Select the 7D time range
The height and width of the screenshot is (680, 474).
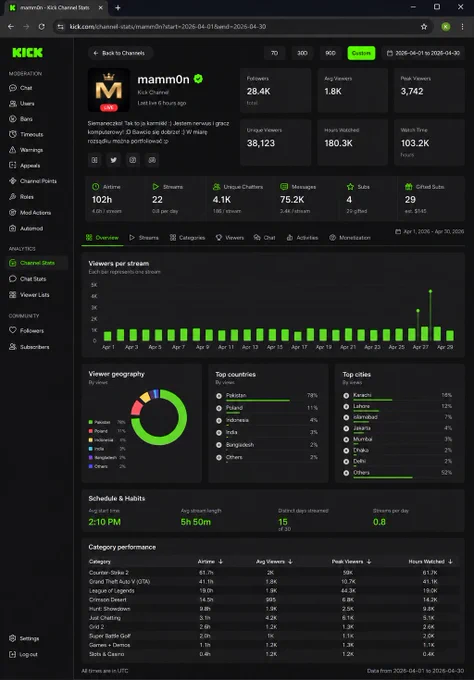275,53
